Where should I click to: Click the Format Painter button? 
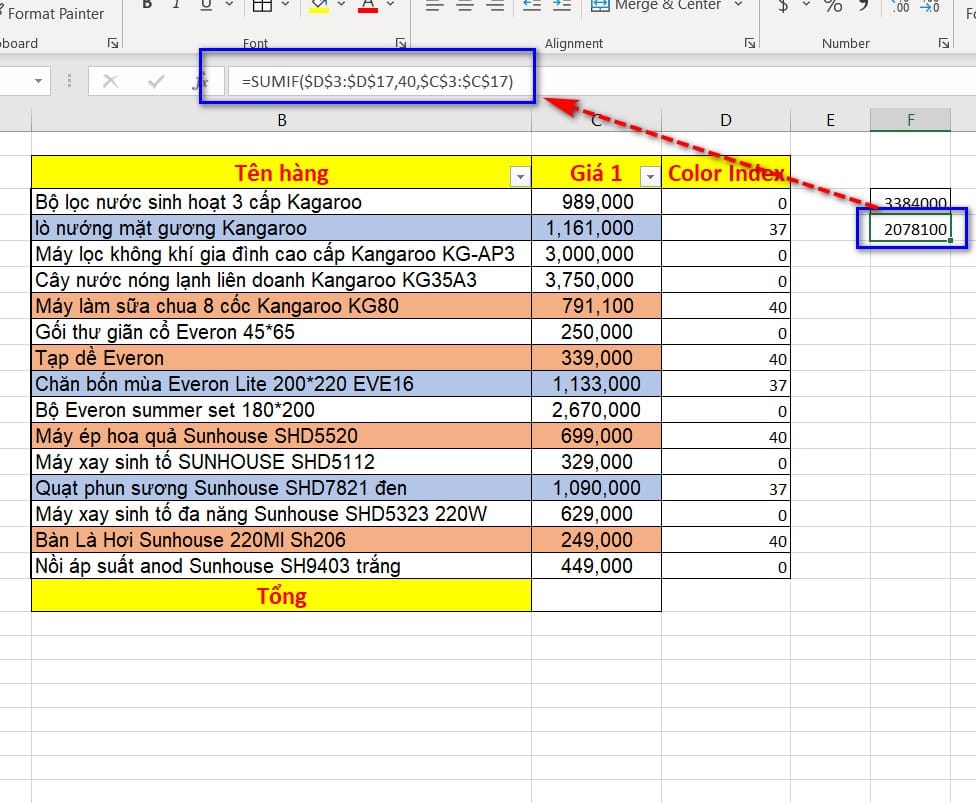(55, 13)
